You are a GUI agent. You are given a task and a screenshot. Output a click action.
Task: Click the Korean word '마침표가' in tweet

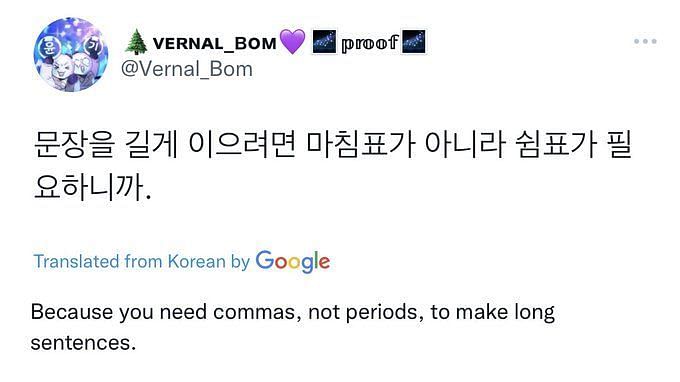click(360, 144)
